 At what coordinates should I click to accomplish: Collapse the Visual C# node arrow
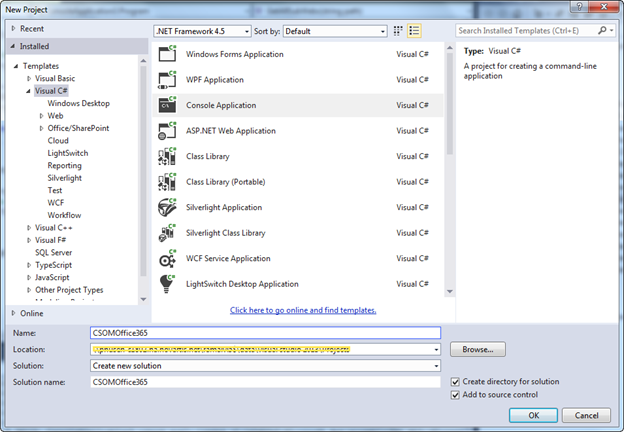(x=28, y=91)
